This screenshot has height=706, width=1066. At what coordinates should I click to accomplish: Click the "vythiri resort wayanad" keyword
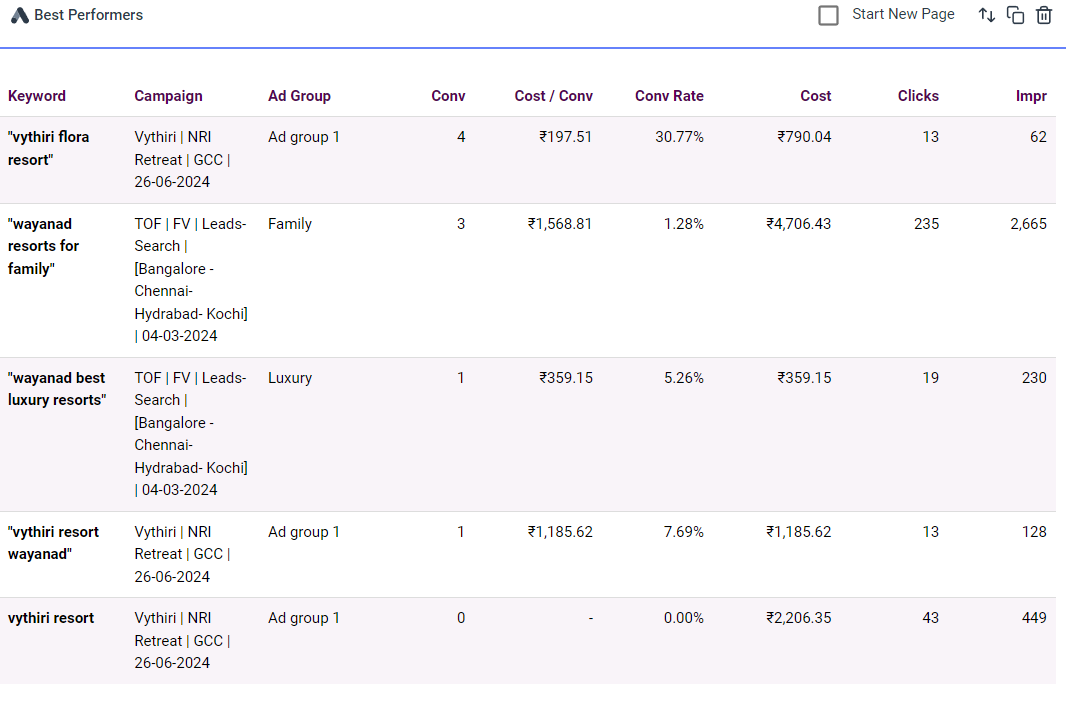(53, 543)
